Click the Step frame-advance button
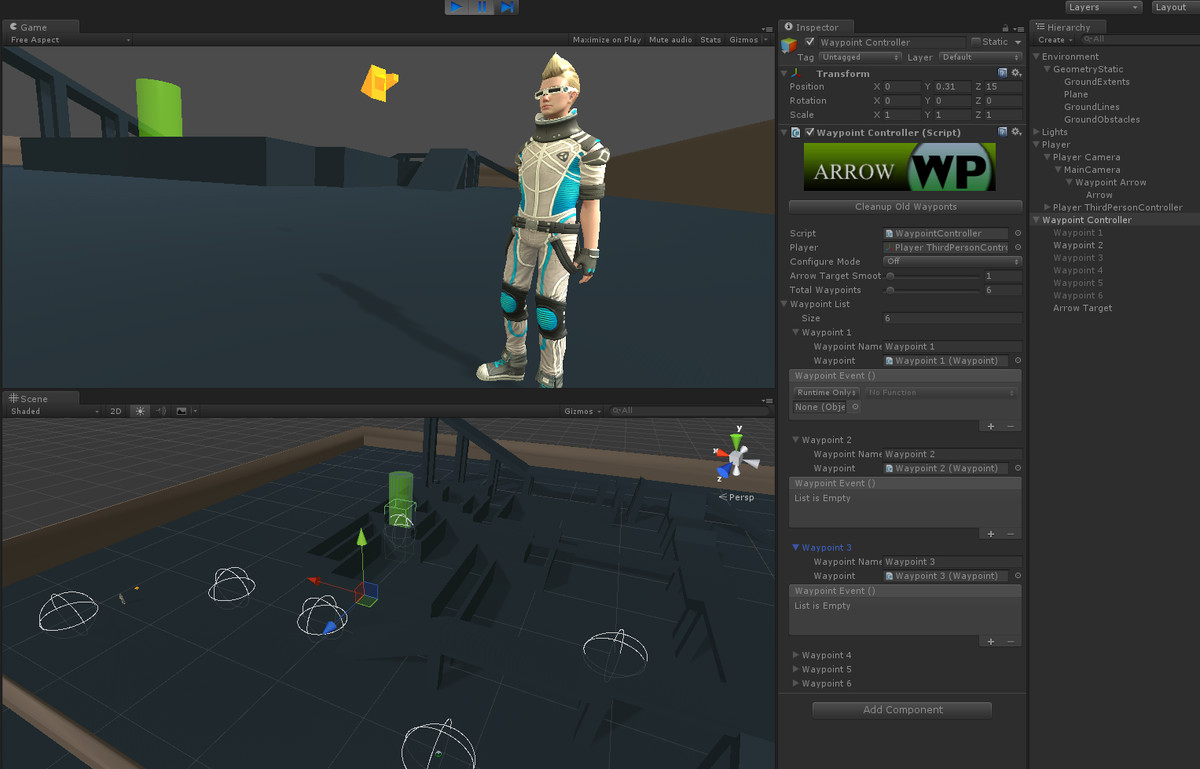The image size is (1200, 769). tap(507, 7)
